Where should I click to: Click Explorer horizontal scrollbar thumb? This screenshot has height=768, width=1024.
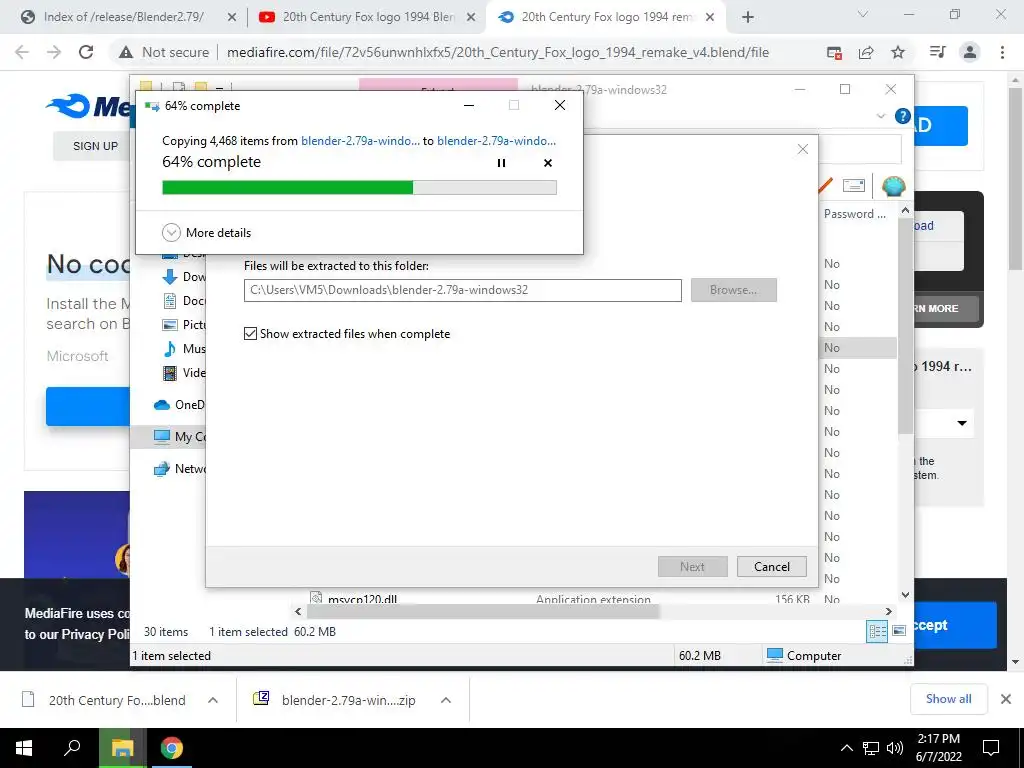coord(483,611)
